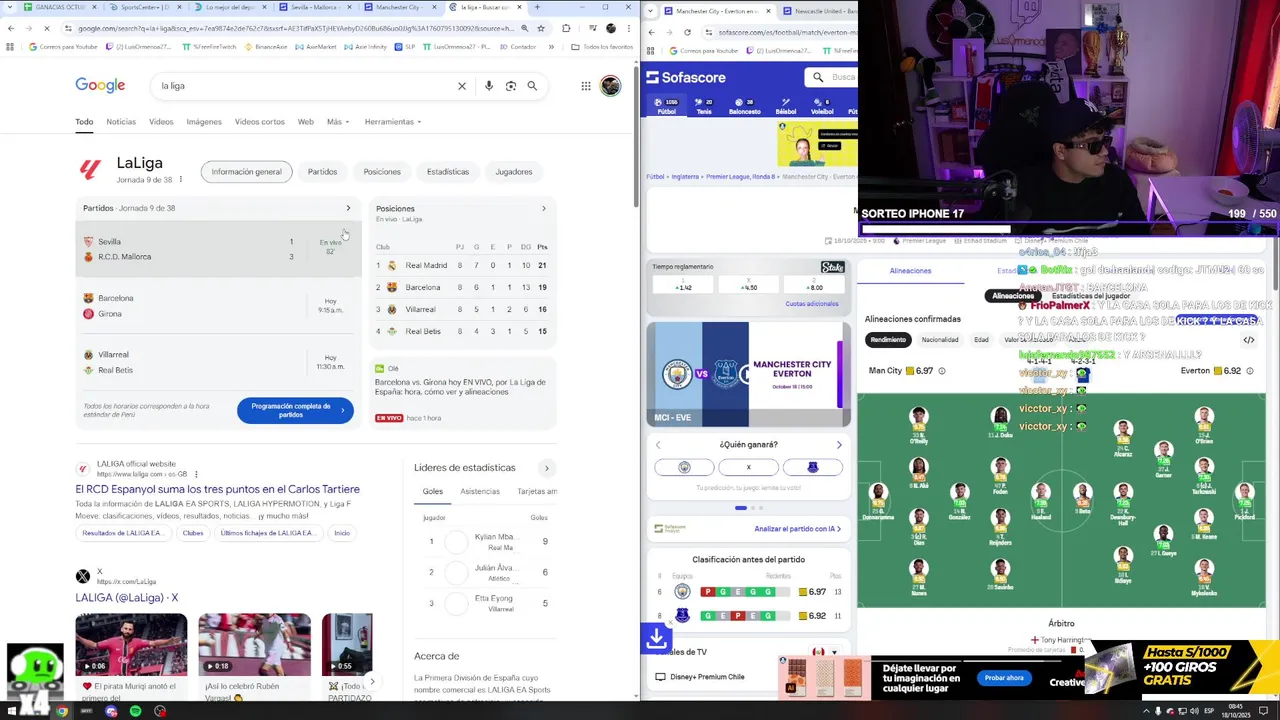The image size is (1280, 720).
Task: Open the Asistencias stats tab
Action: (x=480, y=491)
